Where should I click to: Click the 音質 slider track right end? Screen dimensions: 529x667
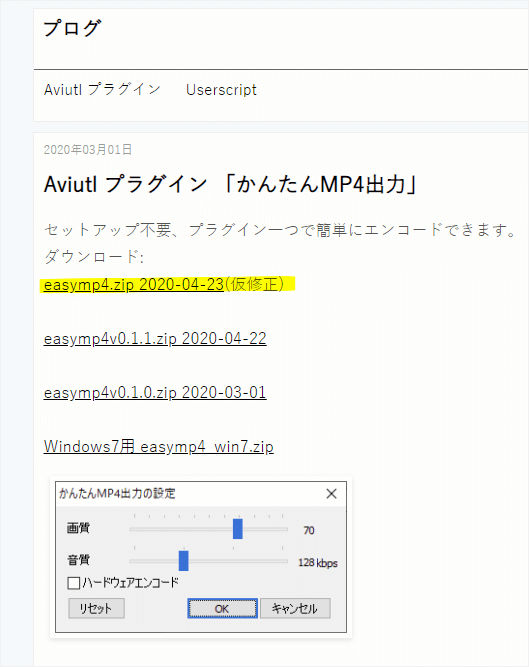point(286,561)
